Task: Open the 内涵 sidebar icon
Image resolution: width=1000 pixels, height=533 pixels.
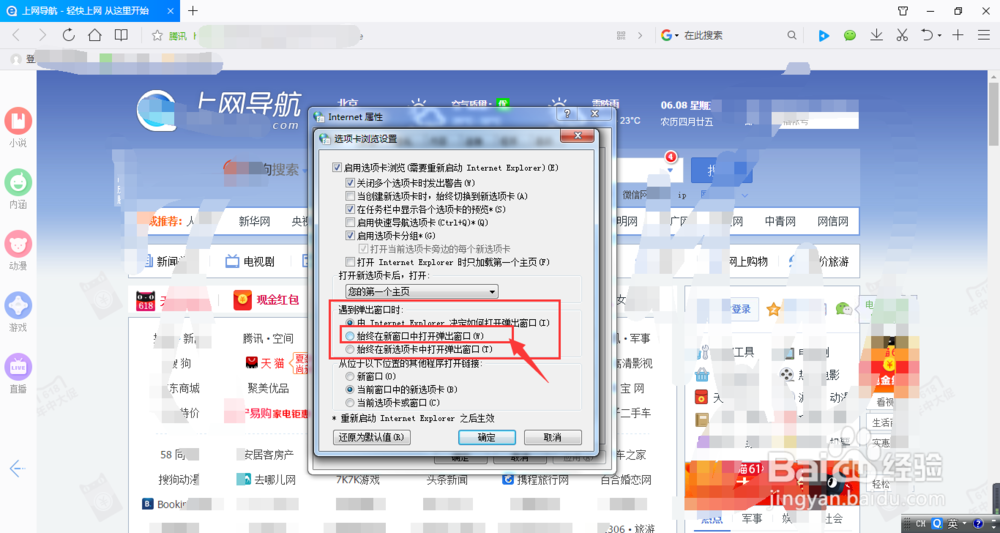Action: point(18,182)
